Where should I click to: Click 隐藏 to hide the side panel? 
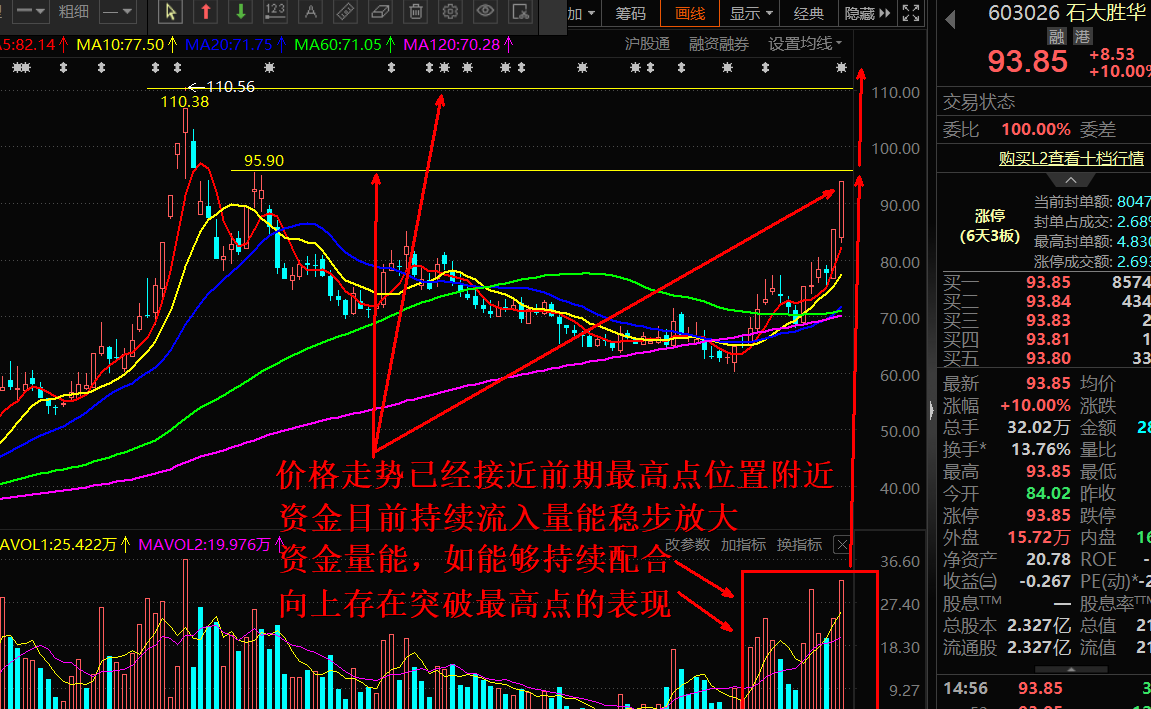(867, 13)
